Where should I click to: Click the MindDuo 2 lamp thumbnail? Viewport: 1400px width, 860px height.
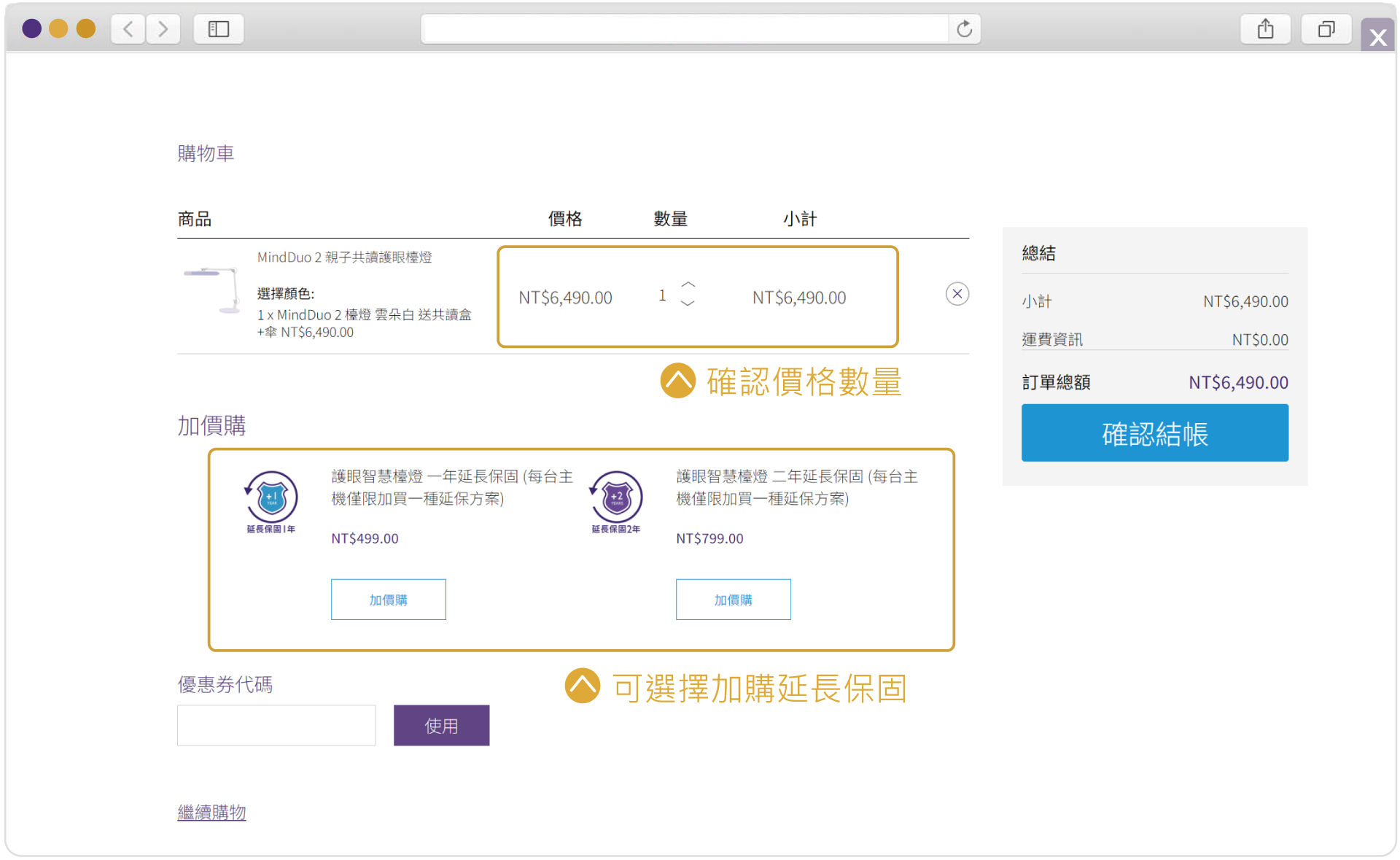pyautogui.click(x=212, y=290)
